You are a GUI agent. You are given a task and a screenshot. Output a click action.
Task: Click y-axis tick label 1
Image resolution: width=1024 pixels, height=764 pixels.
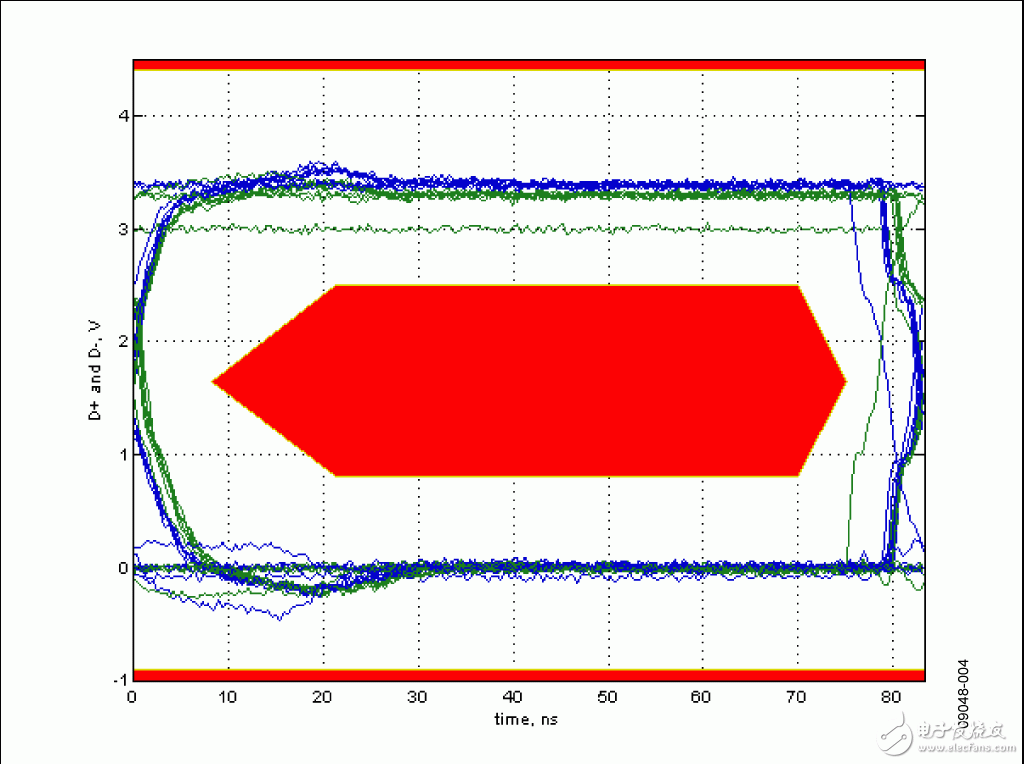click(121, 455)
